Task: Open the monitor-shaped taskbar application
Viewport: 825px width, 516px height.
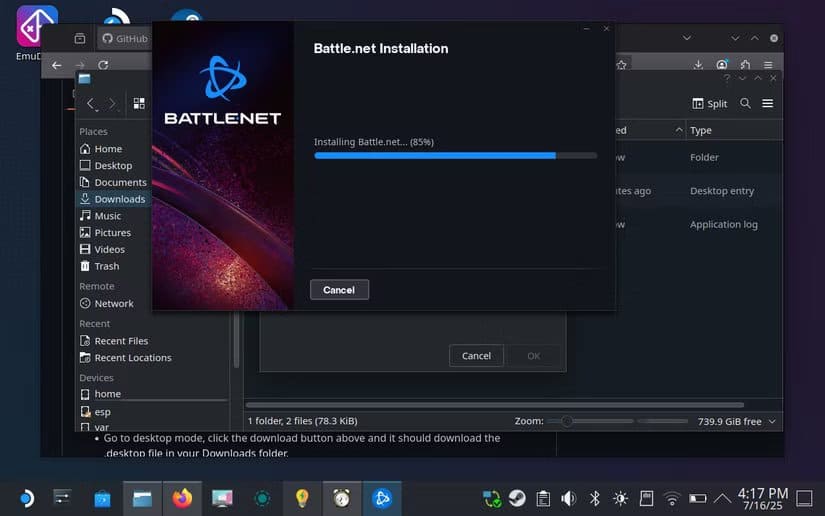Action: 222,498
